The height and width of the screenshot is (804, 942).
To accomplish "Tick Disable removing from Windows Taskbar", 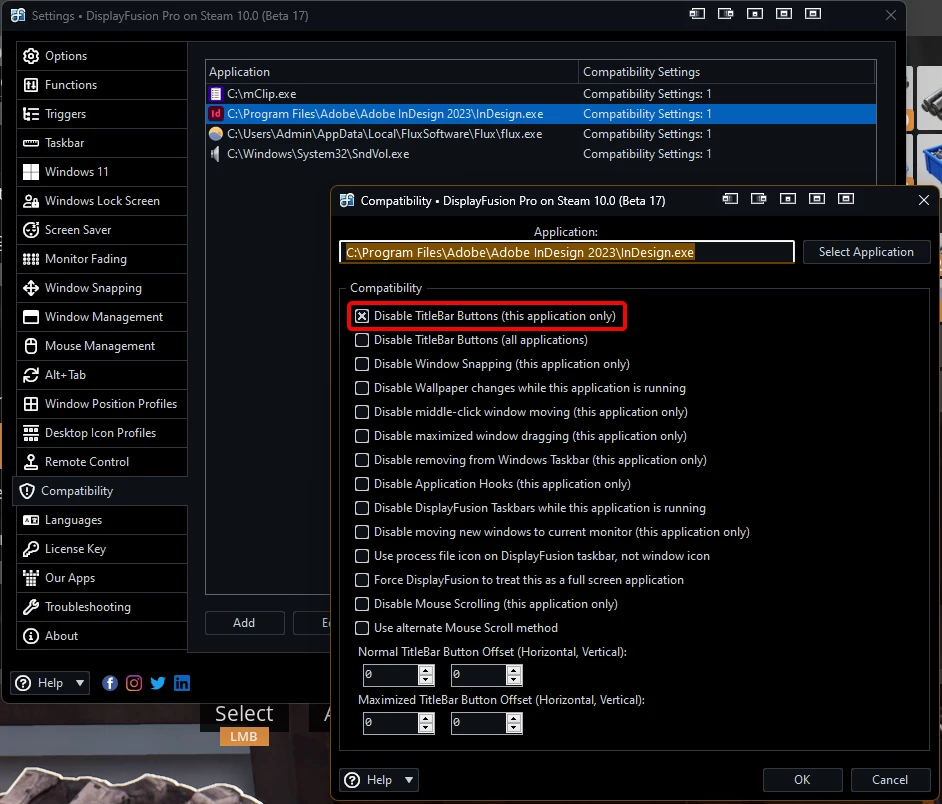I will point(362,460).
